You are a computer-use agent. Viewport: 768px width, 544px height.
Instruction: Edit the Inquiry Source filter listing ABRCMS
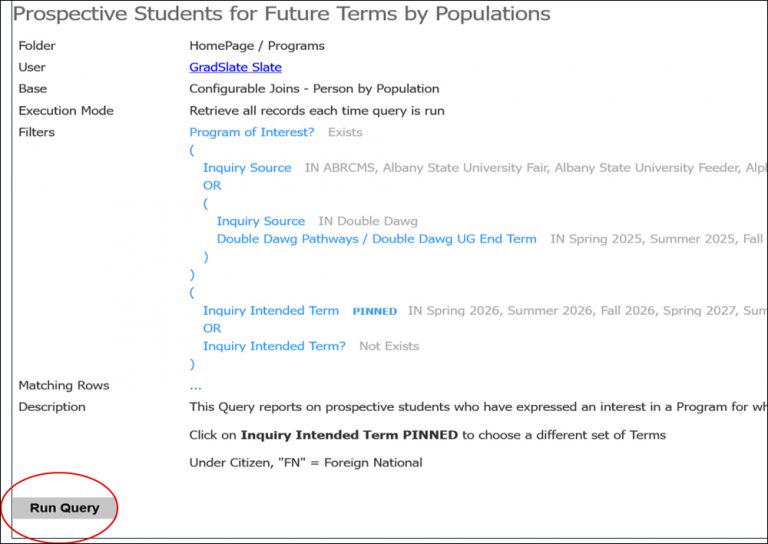[247, 168]
